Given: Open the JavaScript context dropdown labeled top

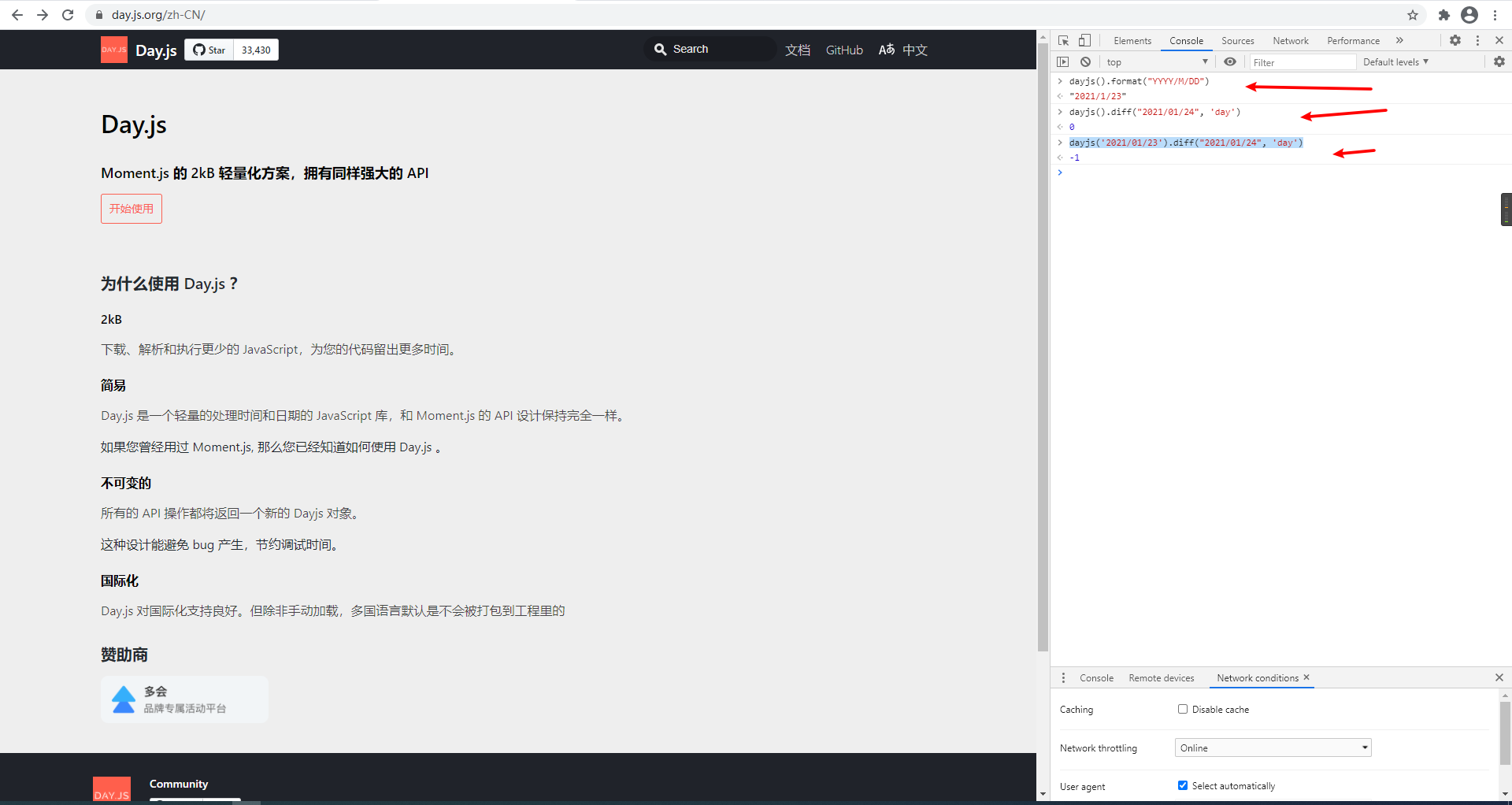Looking at the screenshot, I should point(1156,61).
